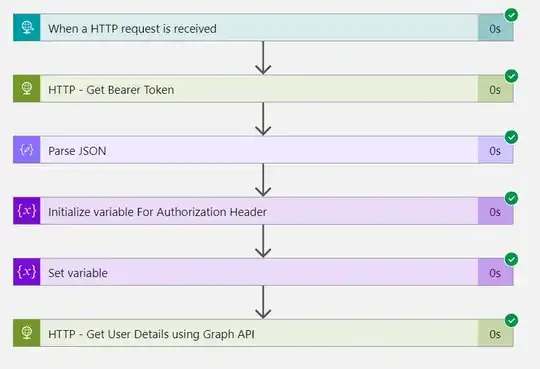This screenshot has width=540, height=369.
Task: Click the Parse JSON braces icon
Action: click(x=27, y=150)
